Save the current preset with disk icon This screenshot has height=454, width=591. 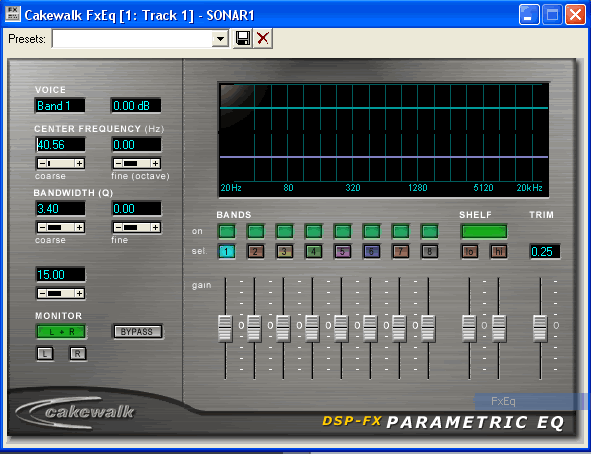pyautogui.click(x=242, y=38)
